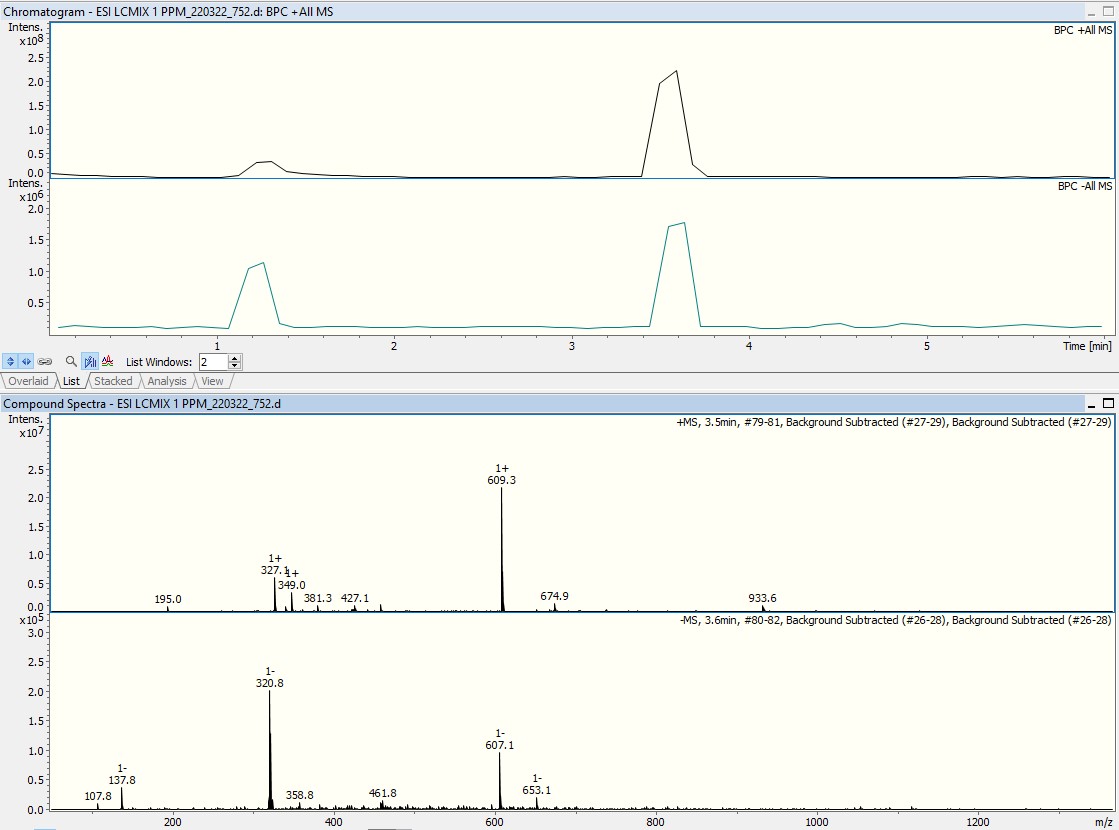Switch to the Overlaid tab
Image resolution: width=1119 pixels, height=830 pixels.
(28, 381)
